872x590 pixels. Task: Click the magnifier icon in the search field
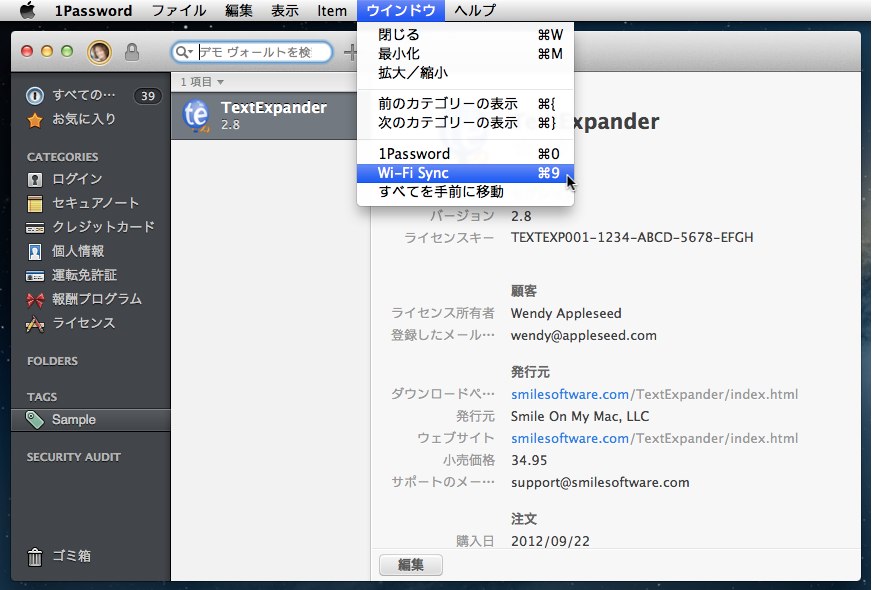182,52
